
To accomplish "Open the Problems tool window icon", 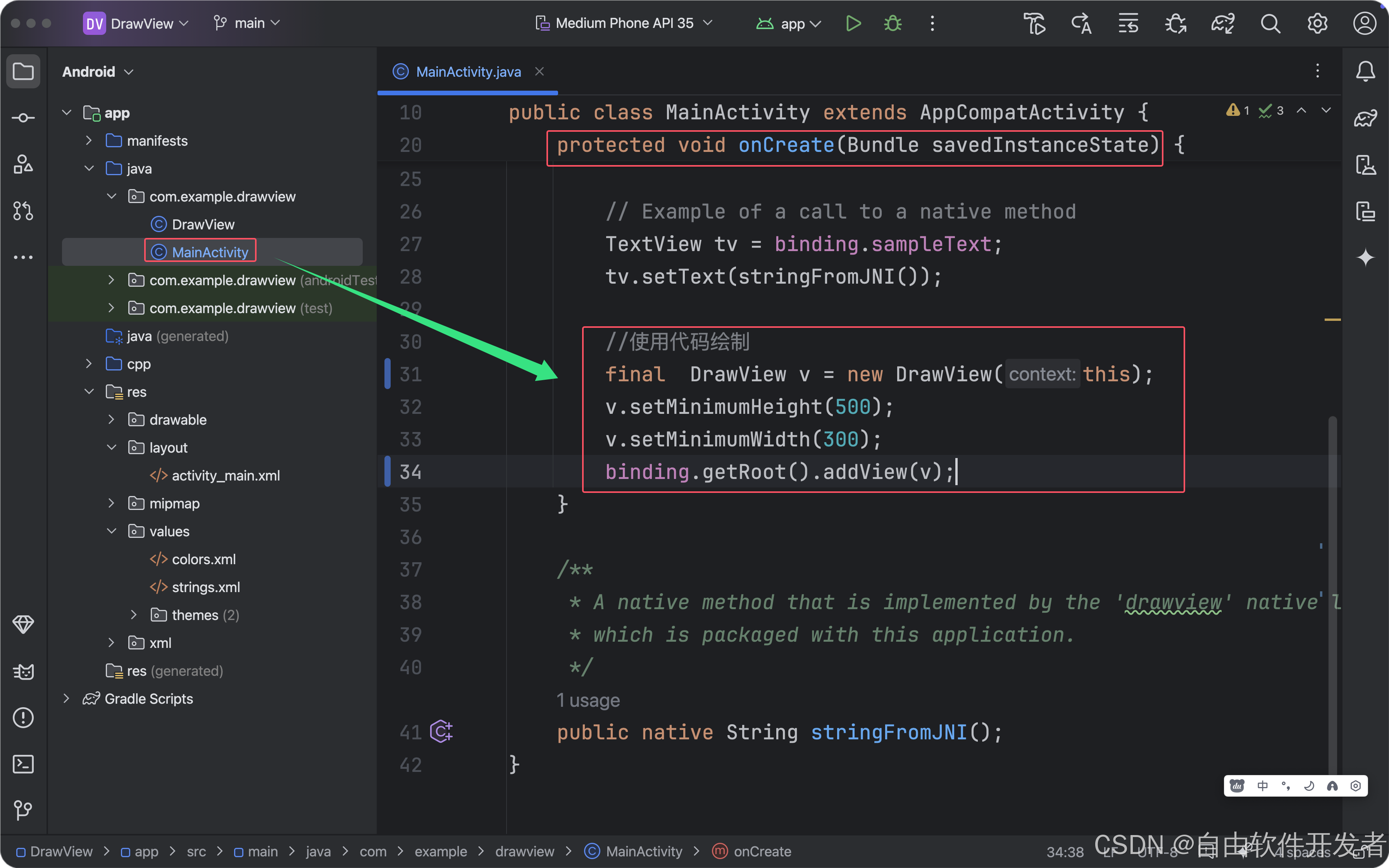I will 23,718.
